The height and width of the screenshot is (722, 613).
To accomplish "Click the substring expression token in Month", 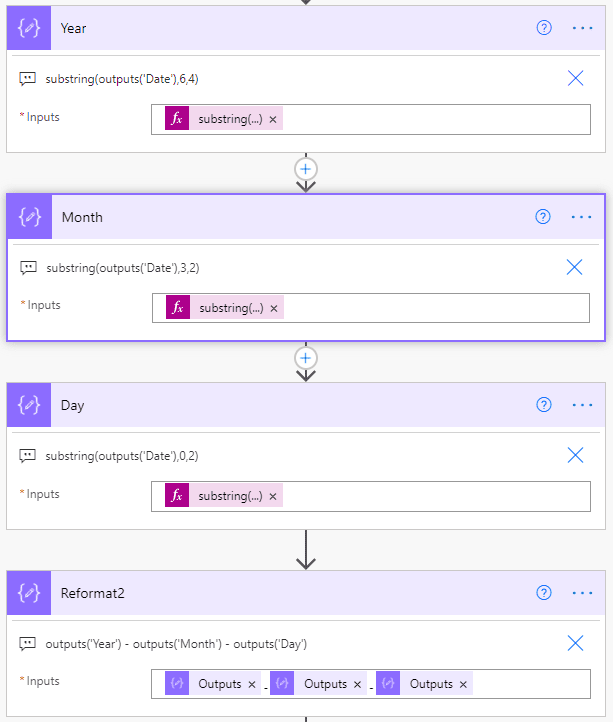I will [x=230, y=308].
